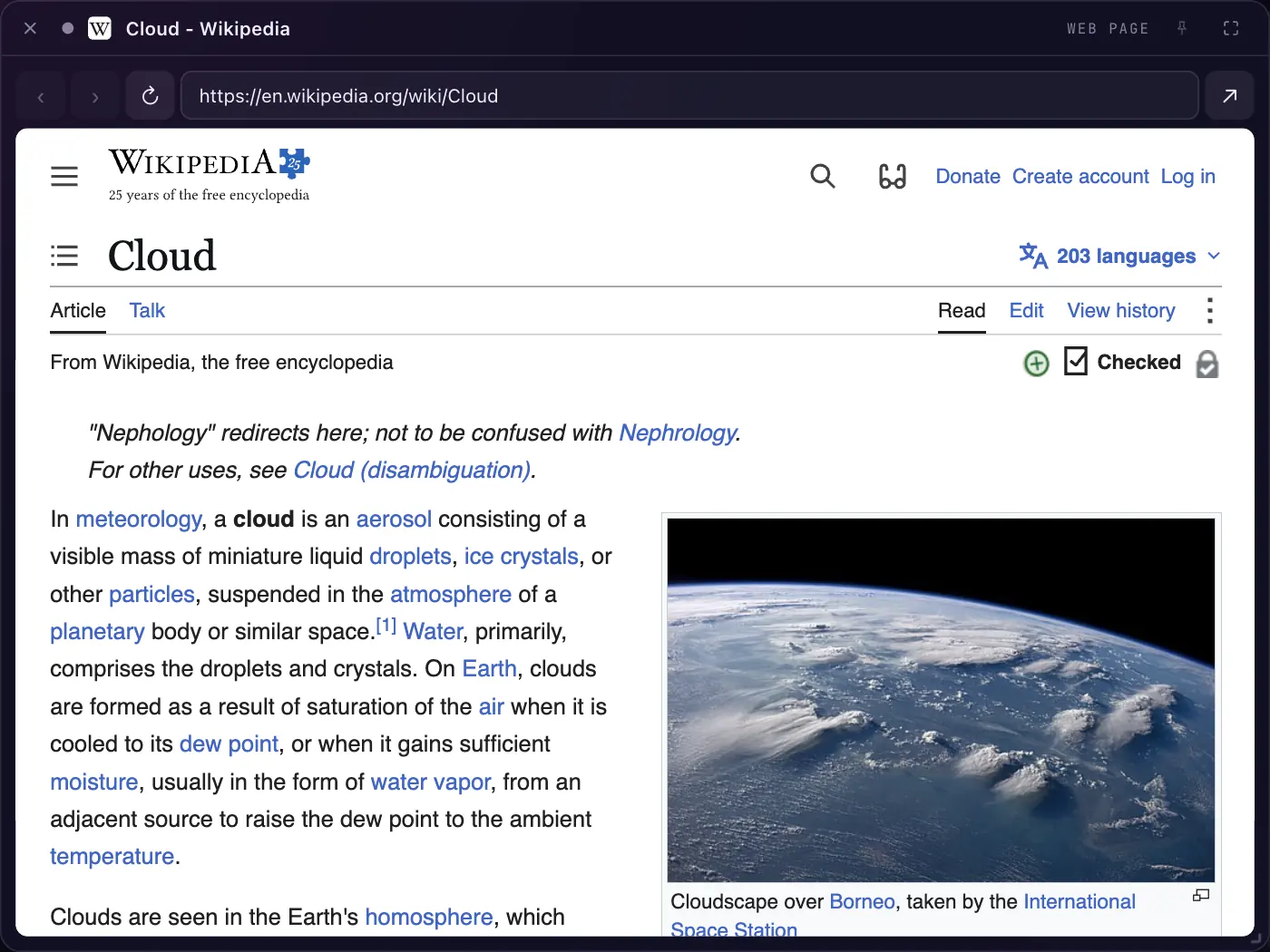Select the Read tab
1270x952 pixels.
962,311
